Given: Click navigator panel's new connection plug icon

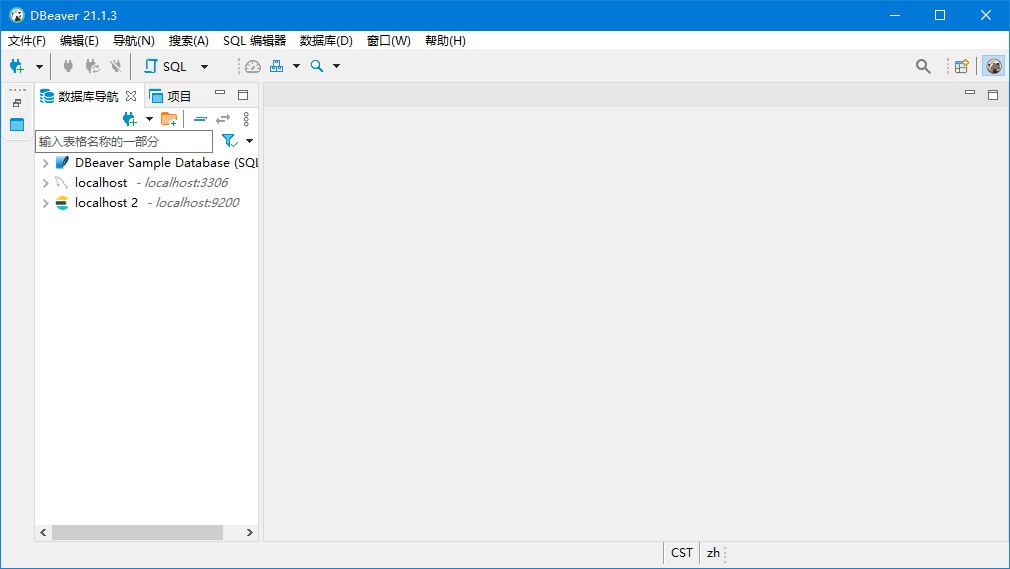Looking at the screenshot, I should [129, 119].
